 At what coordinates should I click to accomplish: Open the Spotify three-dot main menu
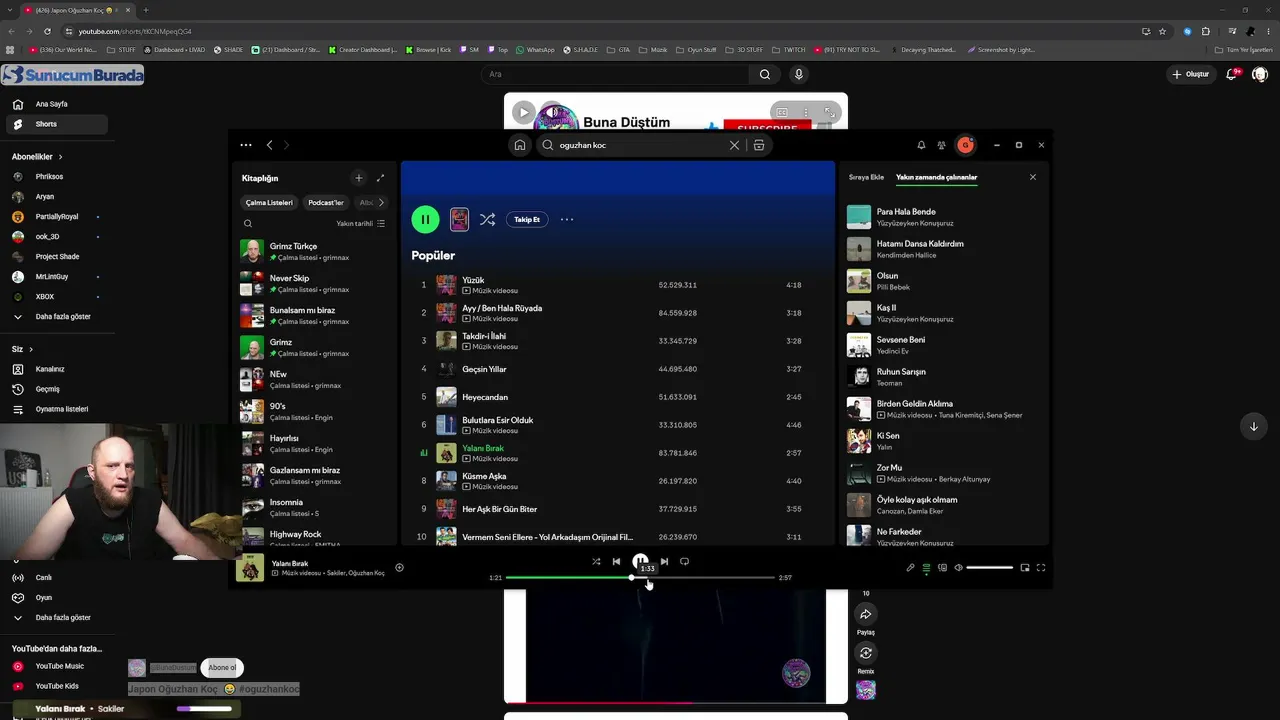pyautogui.click(x=246, y=145)
